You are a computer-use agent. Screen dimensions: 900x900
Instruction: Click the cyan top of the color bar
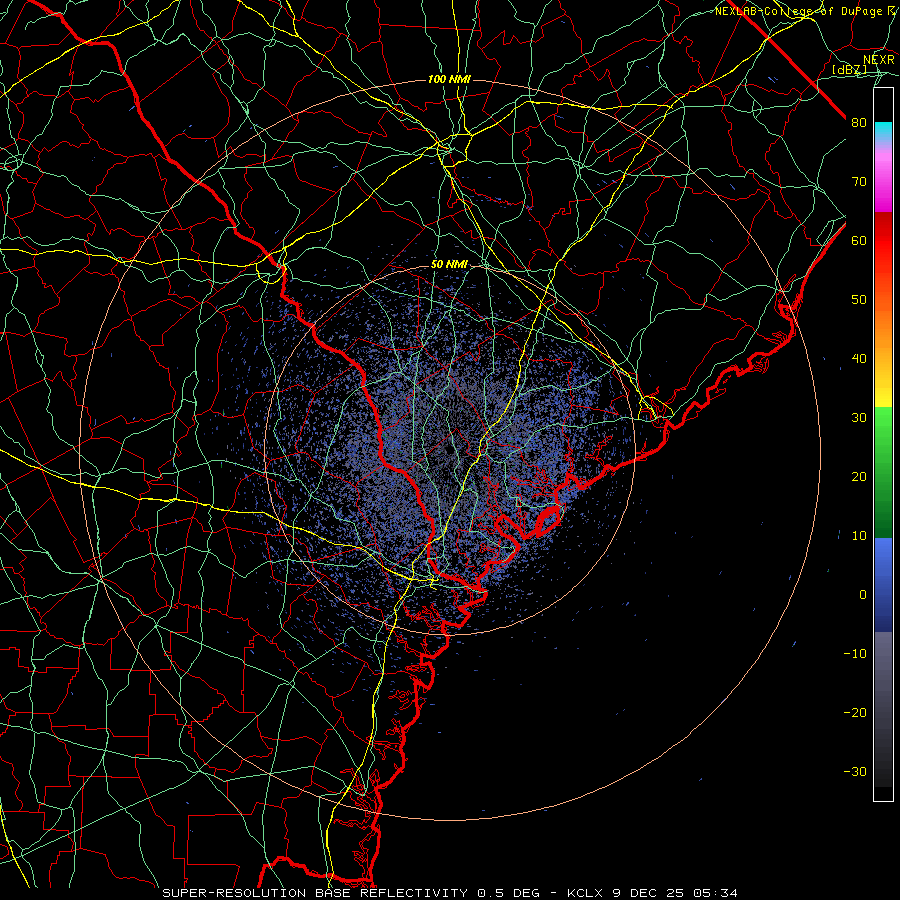tap(883, 131)
